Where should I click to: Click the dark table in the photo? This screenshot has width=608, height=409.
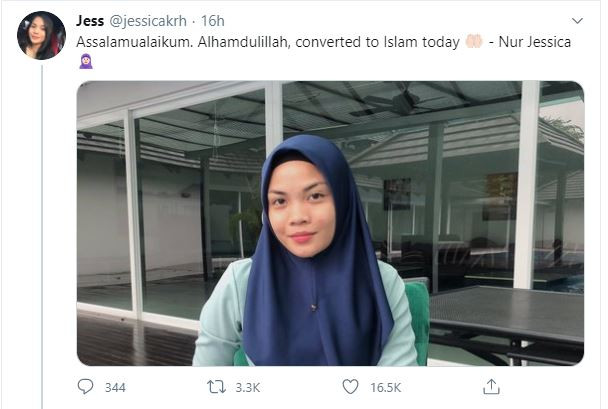point(506,312)
